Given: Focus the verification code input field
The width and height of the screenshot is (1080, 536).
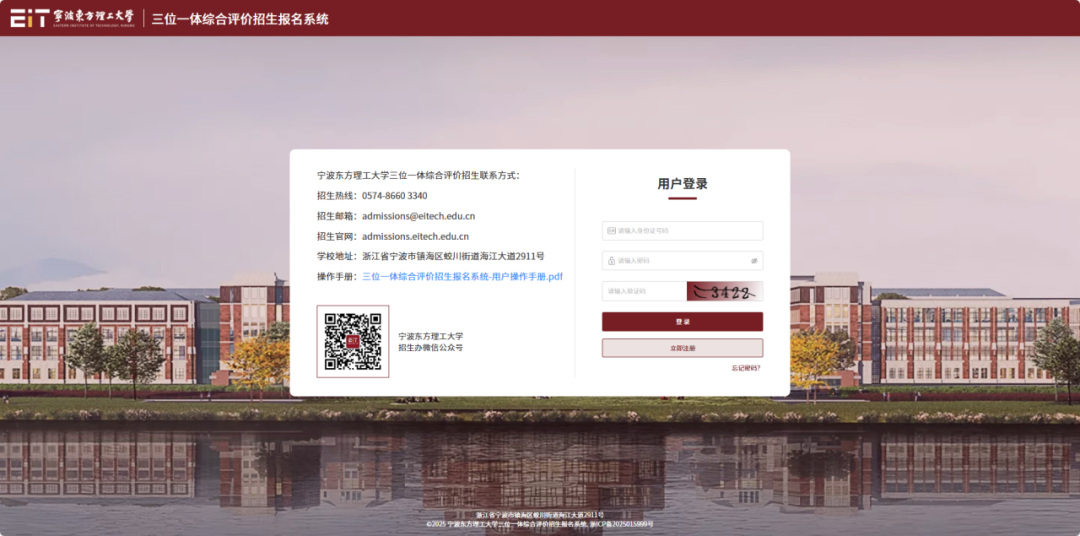Looking at the screenshot, I should pos(644,291).
